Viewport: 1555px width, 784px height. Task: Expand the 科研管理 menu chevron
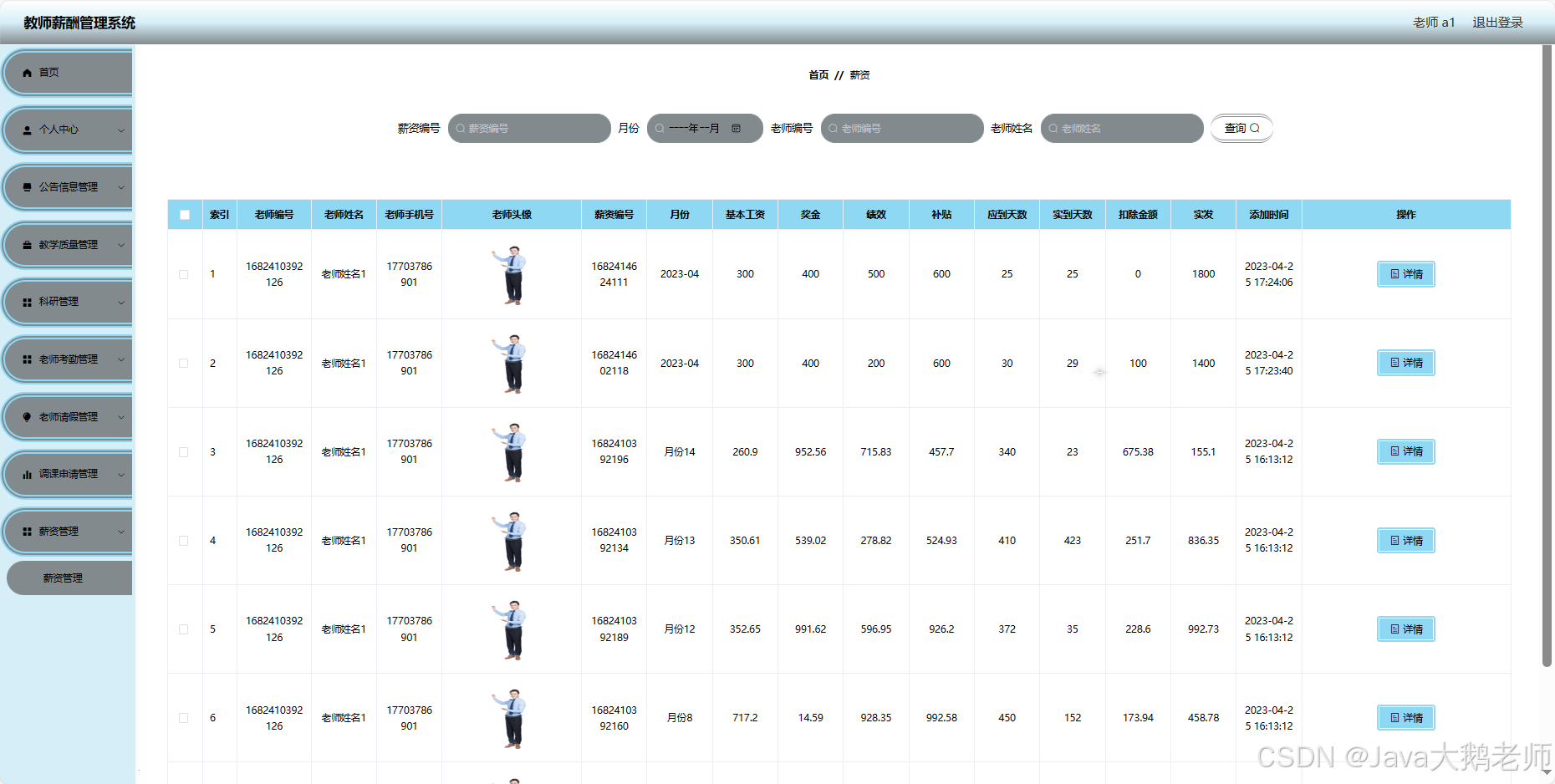121,303
